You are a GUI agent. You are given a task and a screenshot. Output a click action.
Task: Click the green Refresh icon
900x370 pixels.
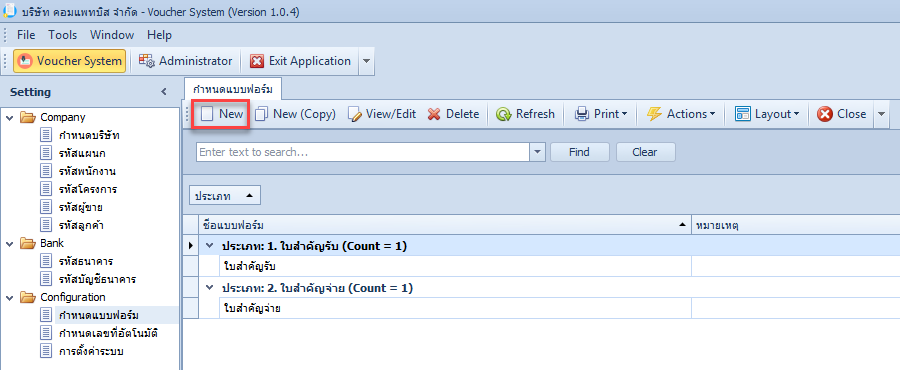504,114
